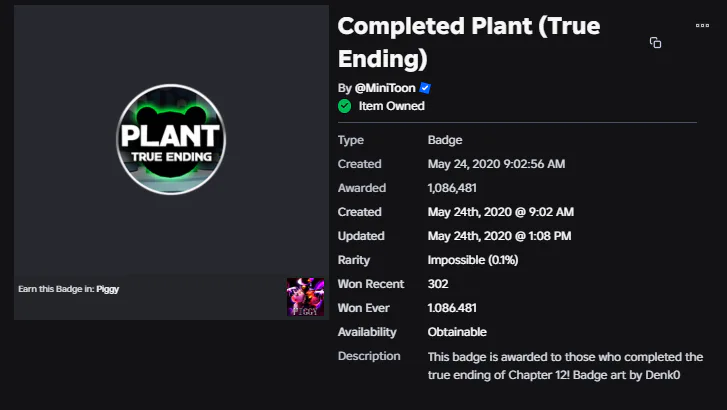Image resolution: width=727 pixels, height=410 pixels.
Task: Click the green Item Owned check icon
Action: click(345, 106)
